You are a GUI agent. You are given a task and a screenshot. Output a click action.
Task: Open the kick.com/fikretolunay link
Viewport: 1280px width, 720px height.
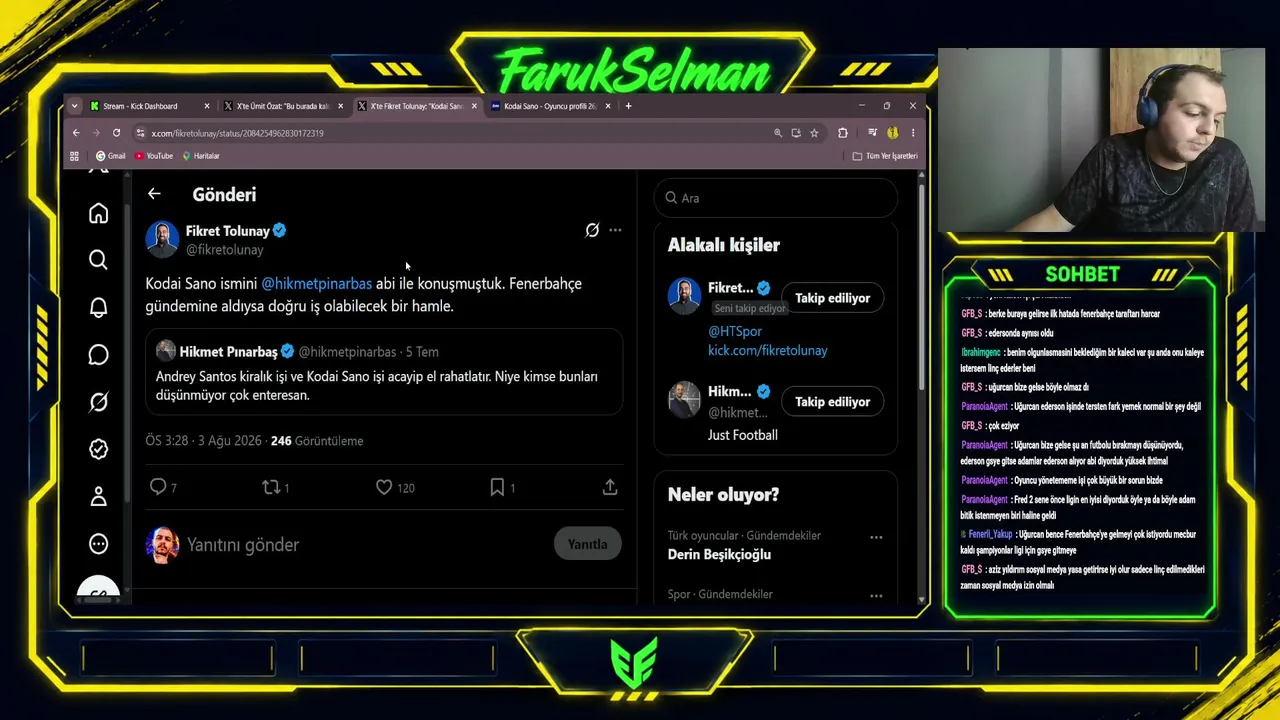[768, 350]
